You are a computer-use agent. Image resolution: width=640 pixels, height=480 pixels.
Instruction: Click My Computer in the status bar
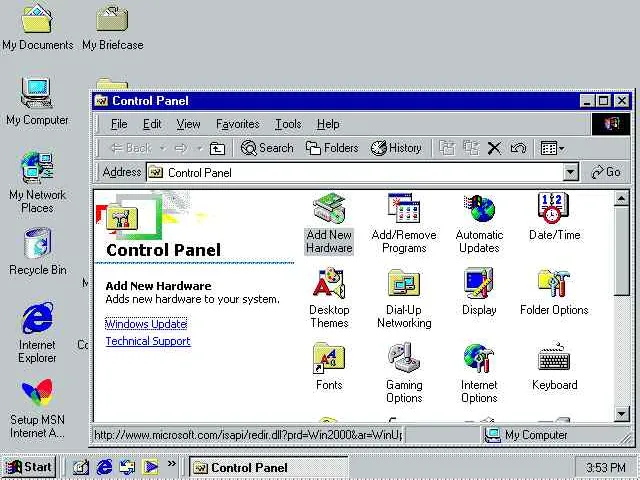pyautogui.click(x=527, y=435)
